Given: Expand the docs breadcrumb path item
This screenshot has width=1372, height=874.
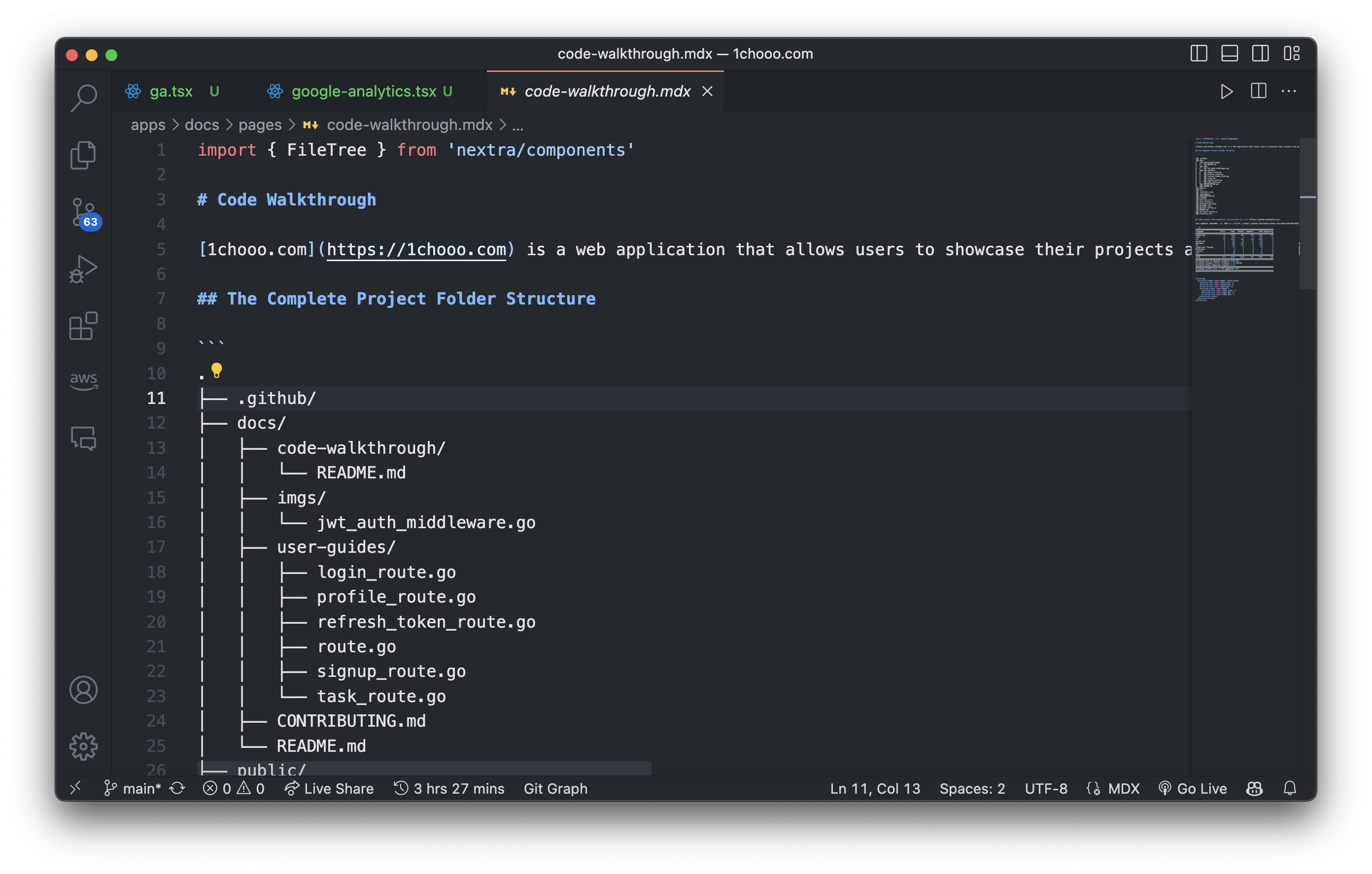Looking at the screenshot, I should click(x=201, y=124).
